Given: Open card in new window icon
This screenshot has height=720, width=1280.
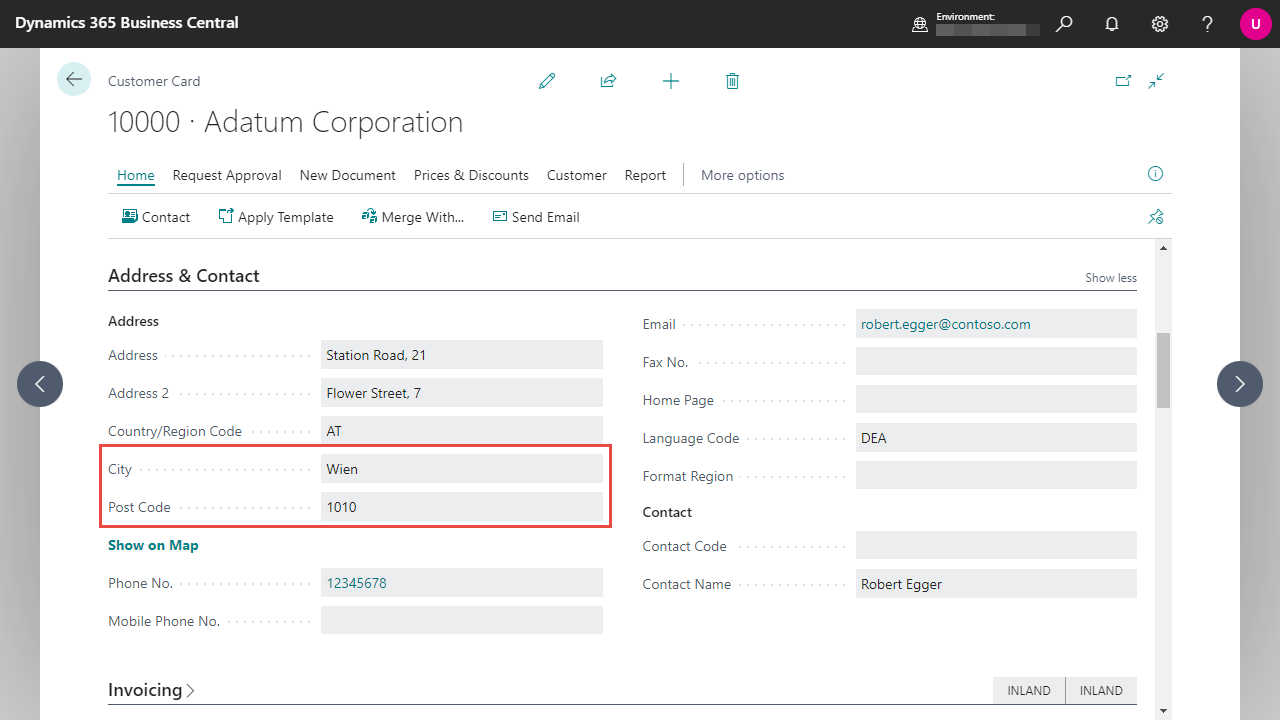Looking at the screenshot, I should 1123,81.
